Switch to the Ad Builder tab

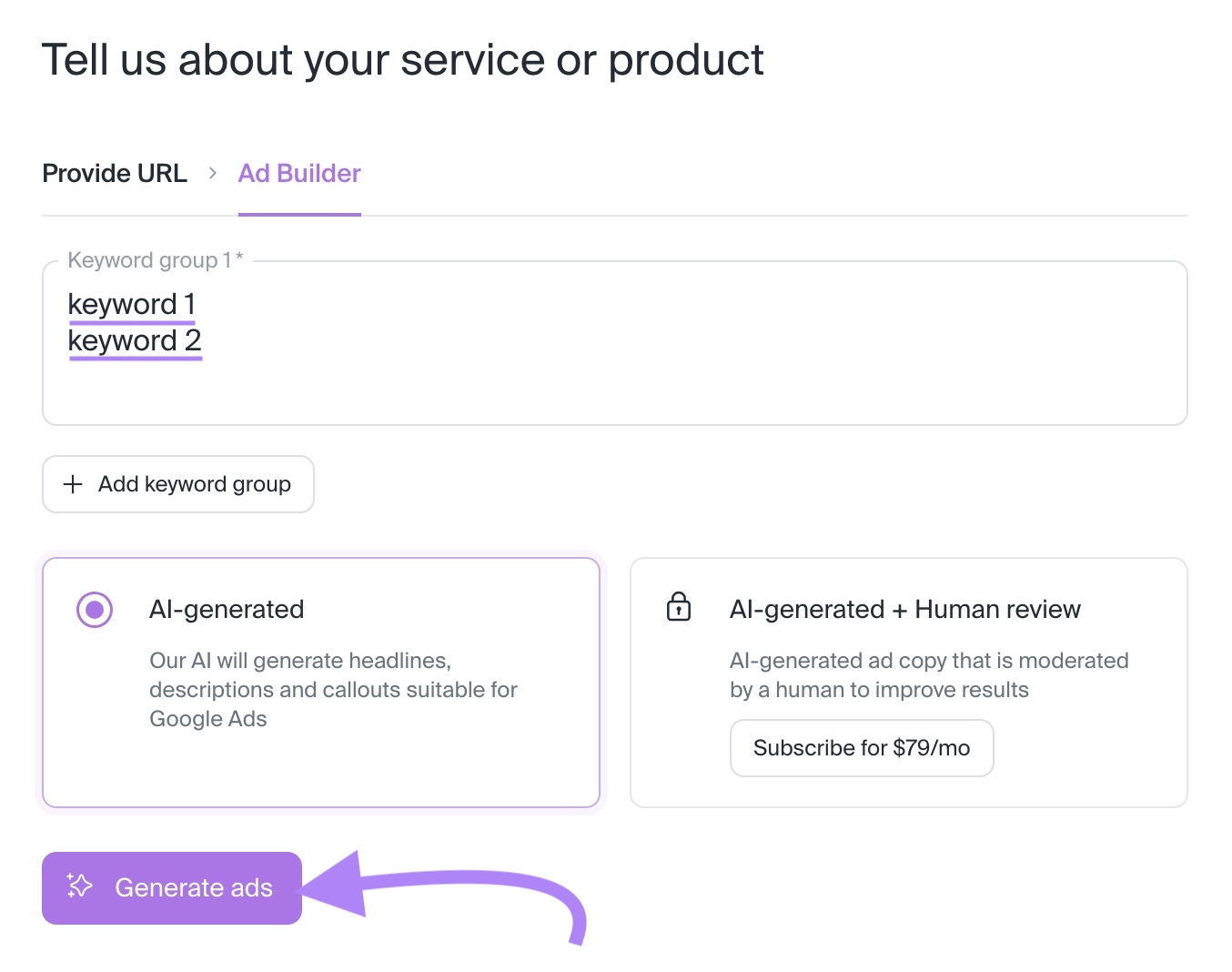298,173
